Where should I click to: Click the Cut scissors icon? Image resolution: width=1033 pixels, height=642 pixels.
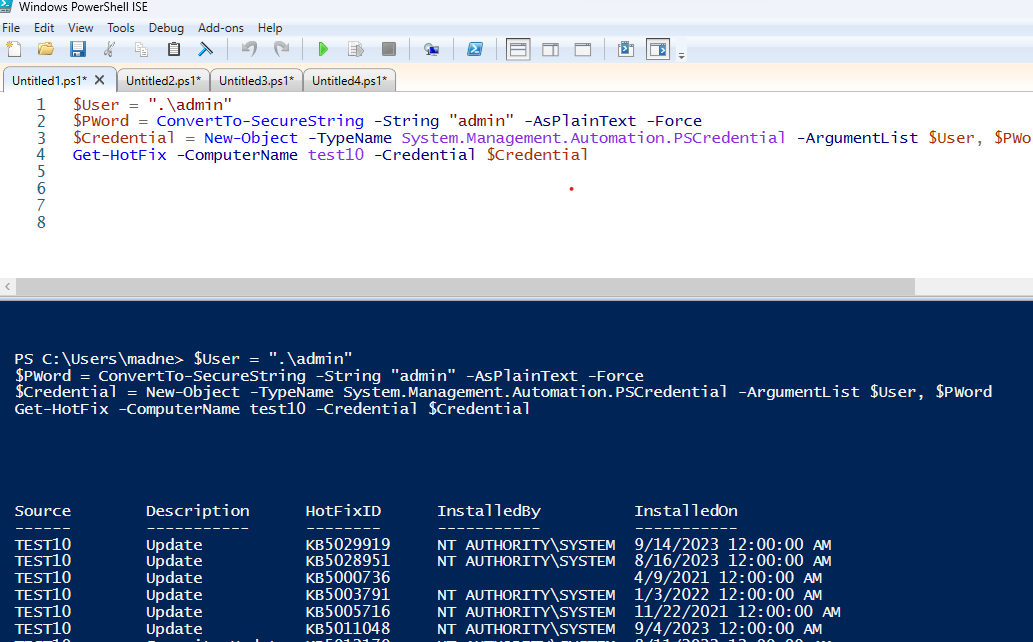click(x=110, y=49)
